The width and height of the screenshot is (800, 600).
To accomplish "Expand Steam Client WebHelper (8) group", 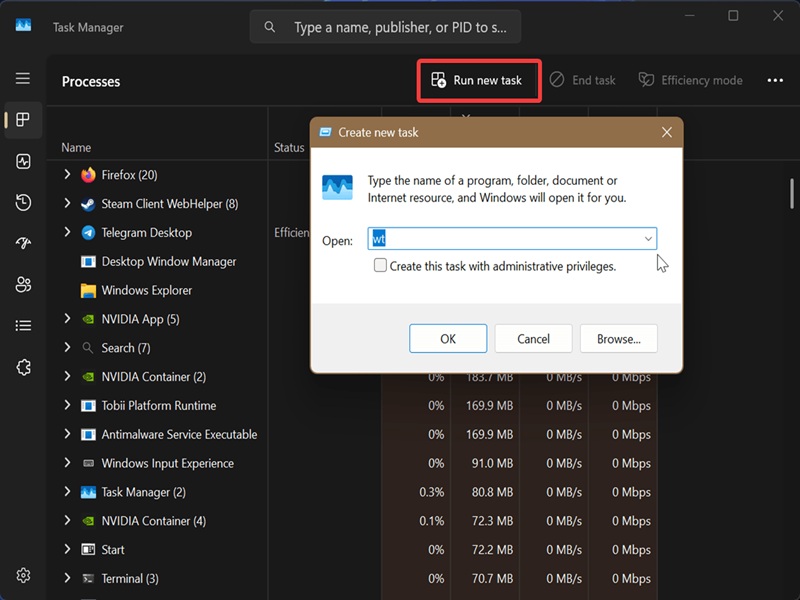I will [x=67, y=203].
